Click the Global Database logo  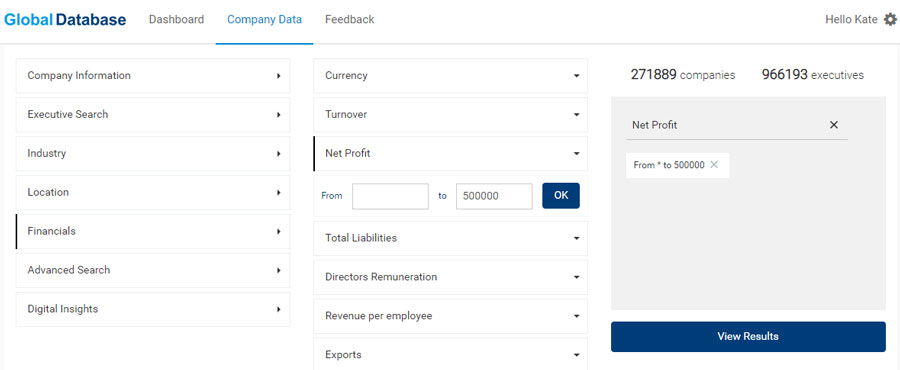[65, 20]
